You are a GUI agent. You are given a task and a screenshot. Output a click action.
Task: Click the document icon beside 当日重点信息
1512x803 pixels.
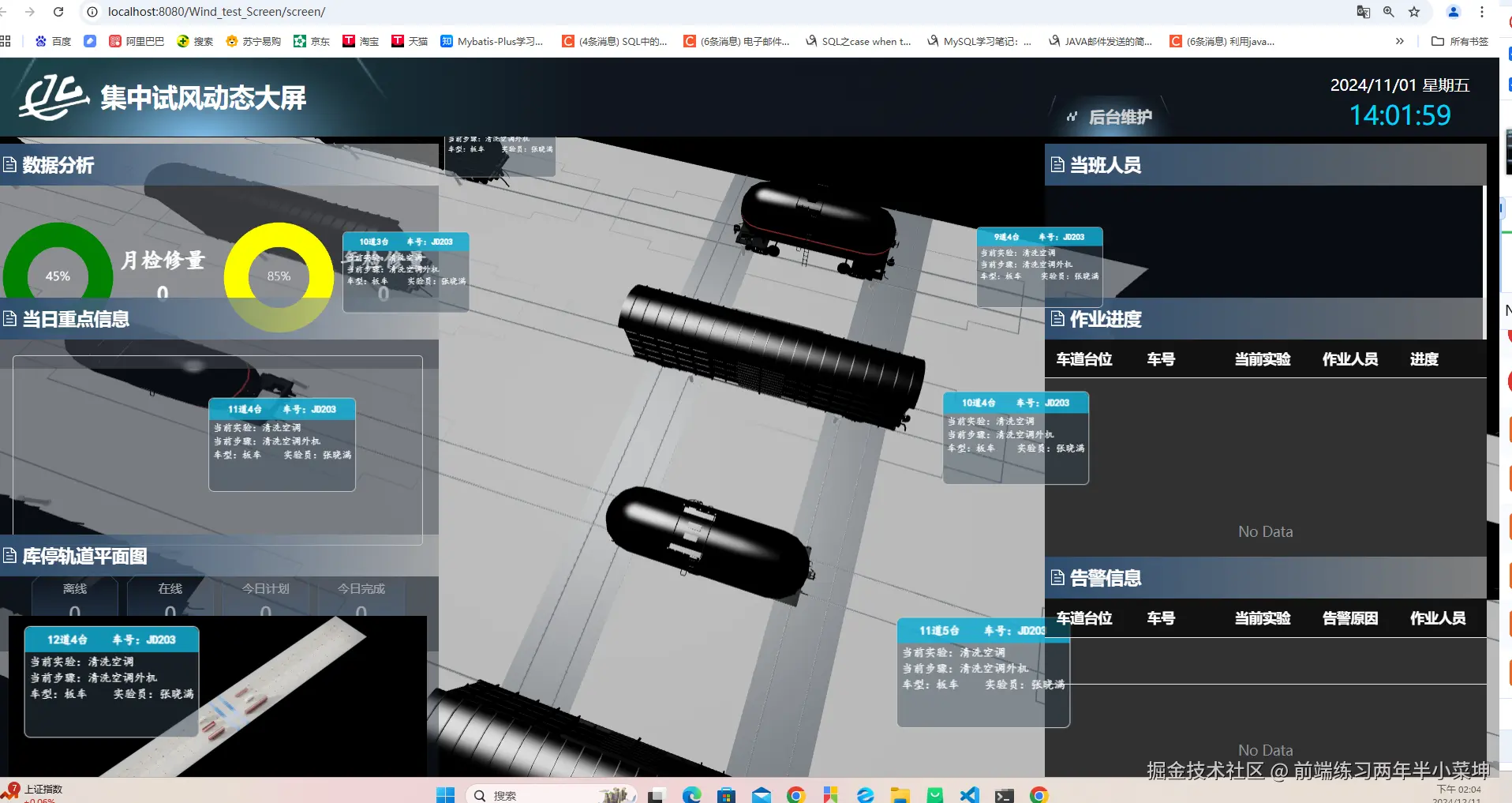[9, 319]
